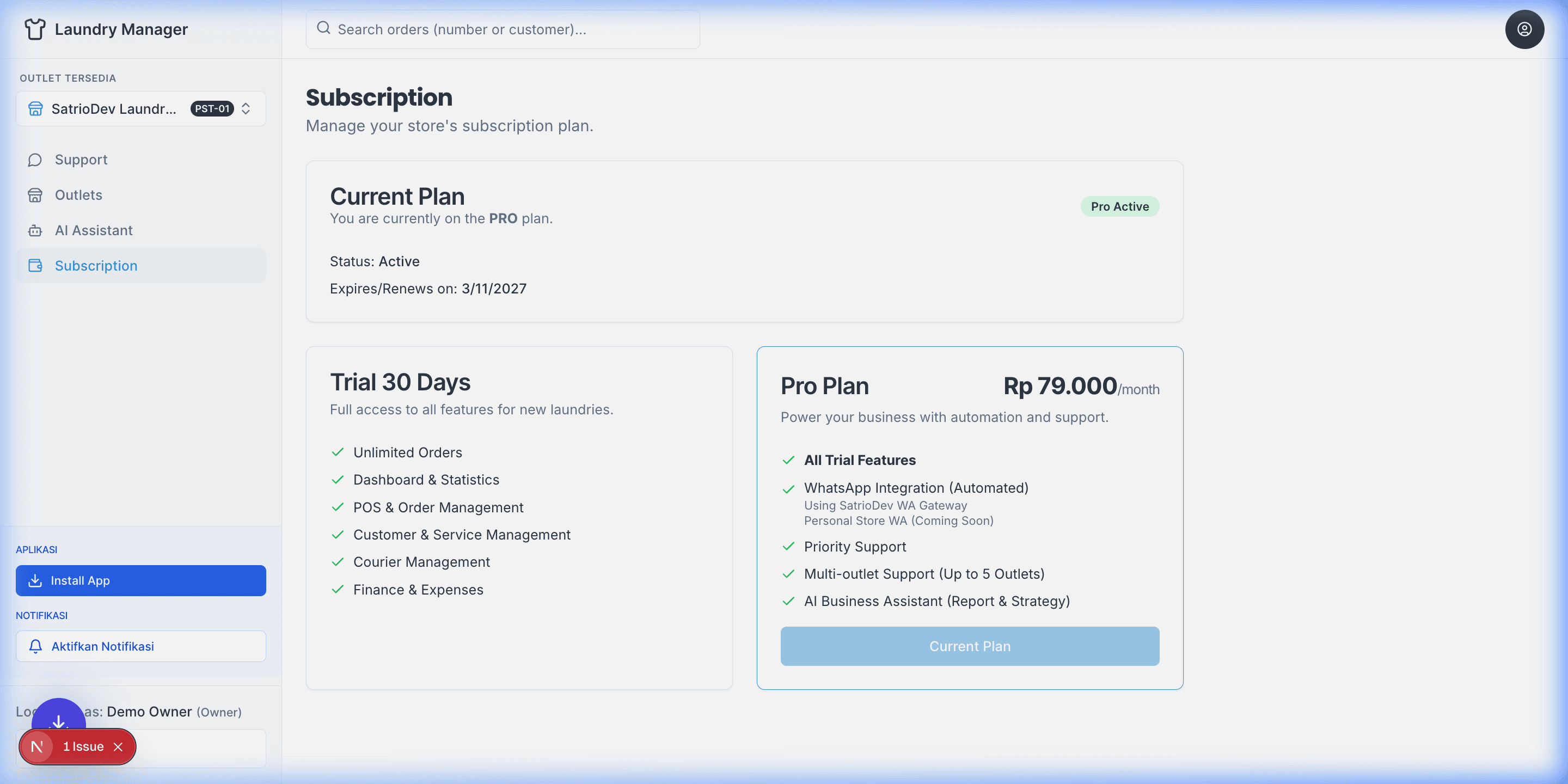The width and height of the screenshot is (1568, 784).
Task: Click the Aktifkan Notifikasi button
Action: tap(140, 646)
